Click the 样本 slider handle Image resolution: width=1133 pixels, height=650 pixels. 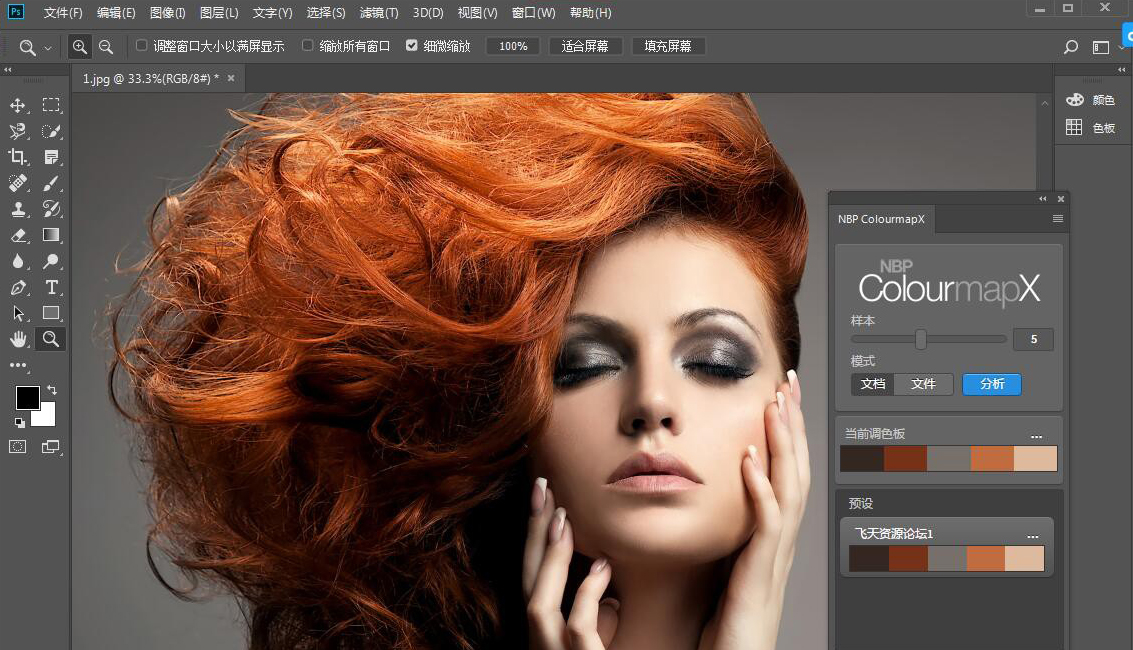point(921,340)
